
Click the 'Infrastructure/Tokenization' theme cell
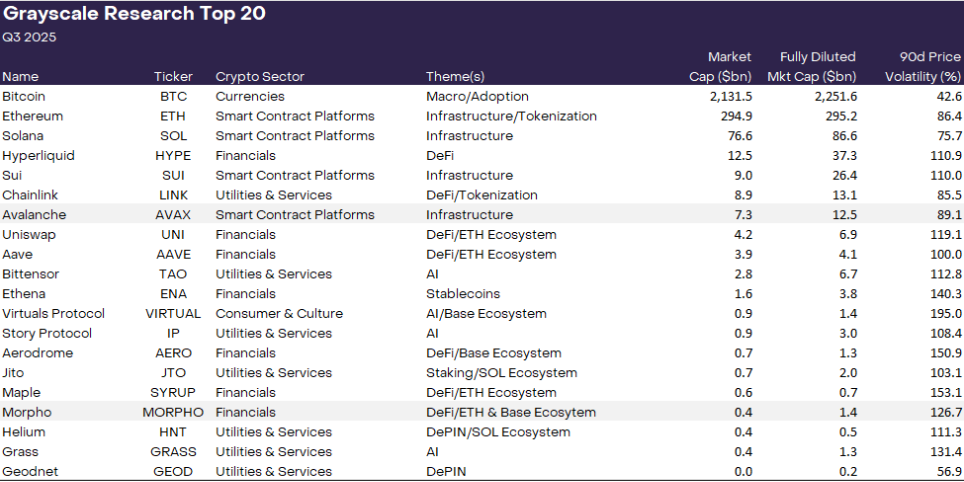point(511,116)
